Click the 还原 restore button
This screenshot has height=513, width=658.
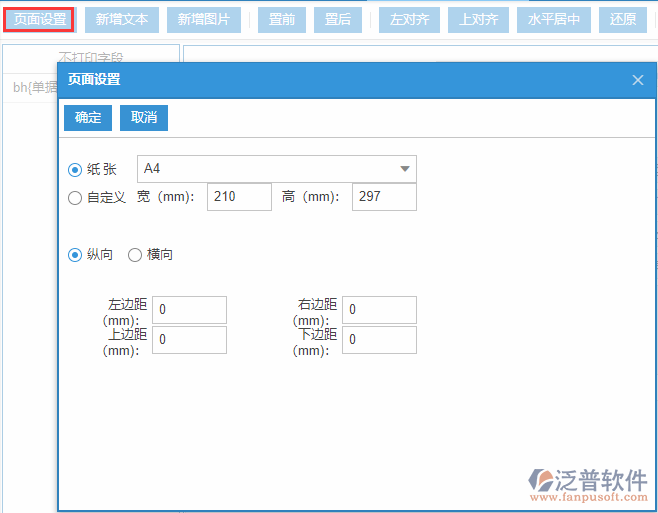click(623, 19)
